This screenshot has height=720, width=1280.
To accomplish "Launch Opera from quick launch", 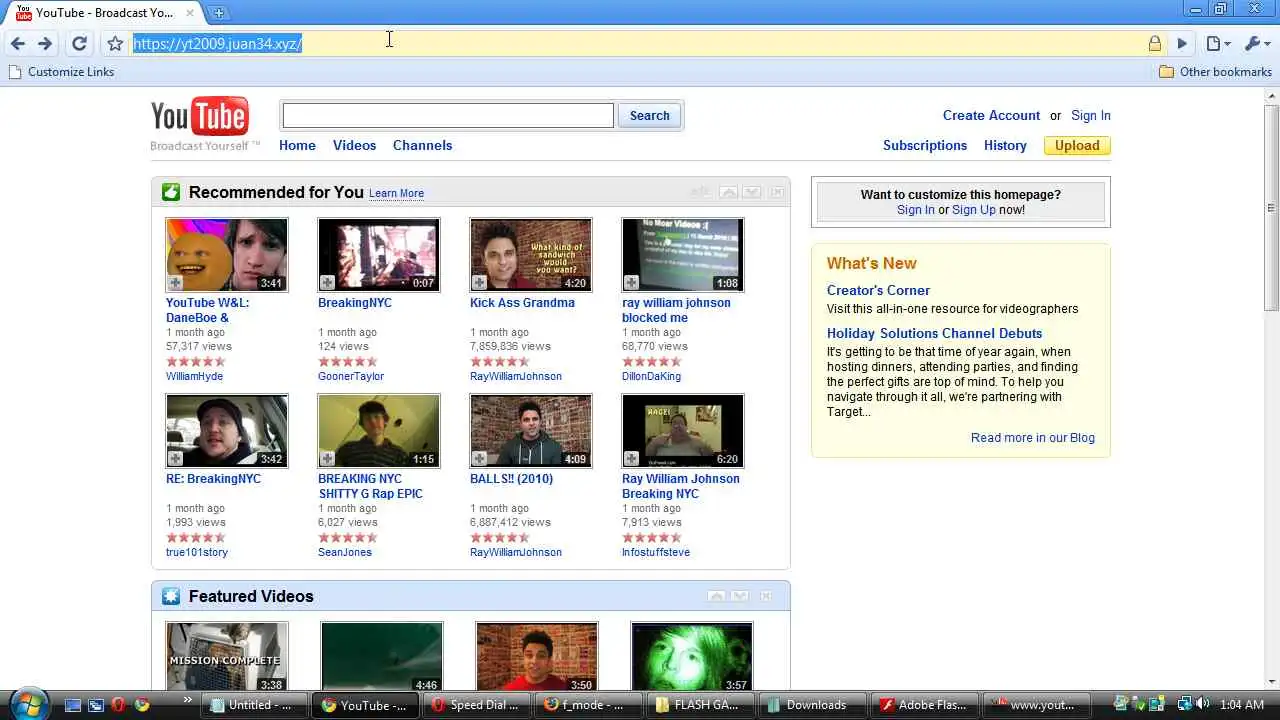I will pyautogui.click(x=119, y=705).
